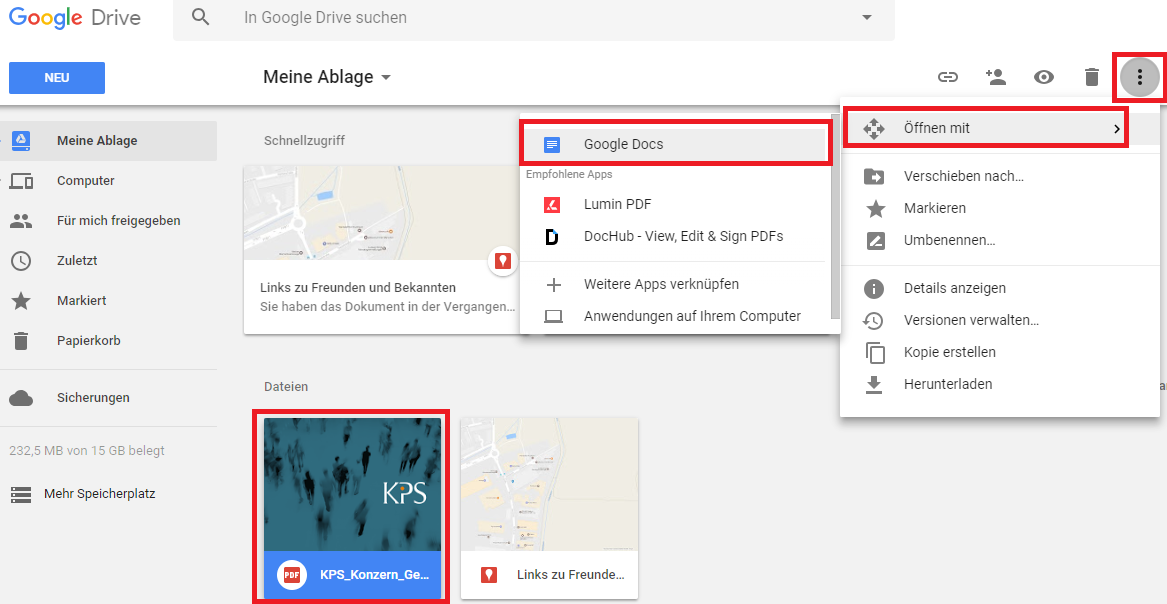Expand the 'Öffnen mit' submenu arrow

pyautogui.click(x=1116, y=129)
